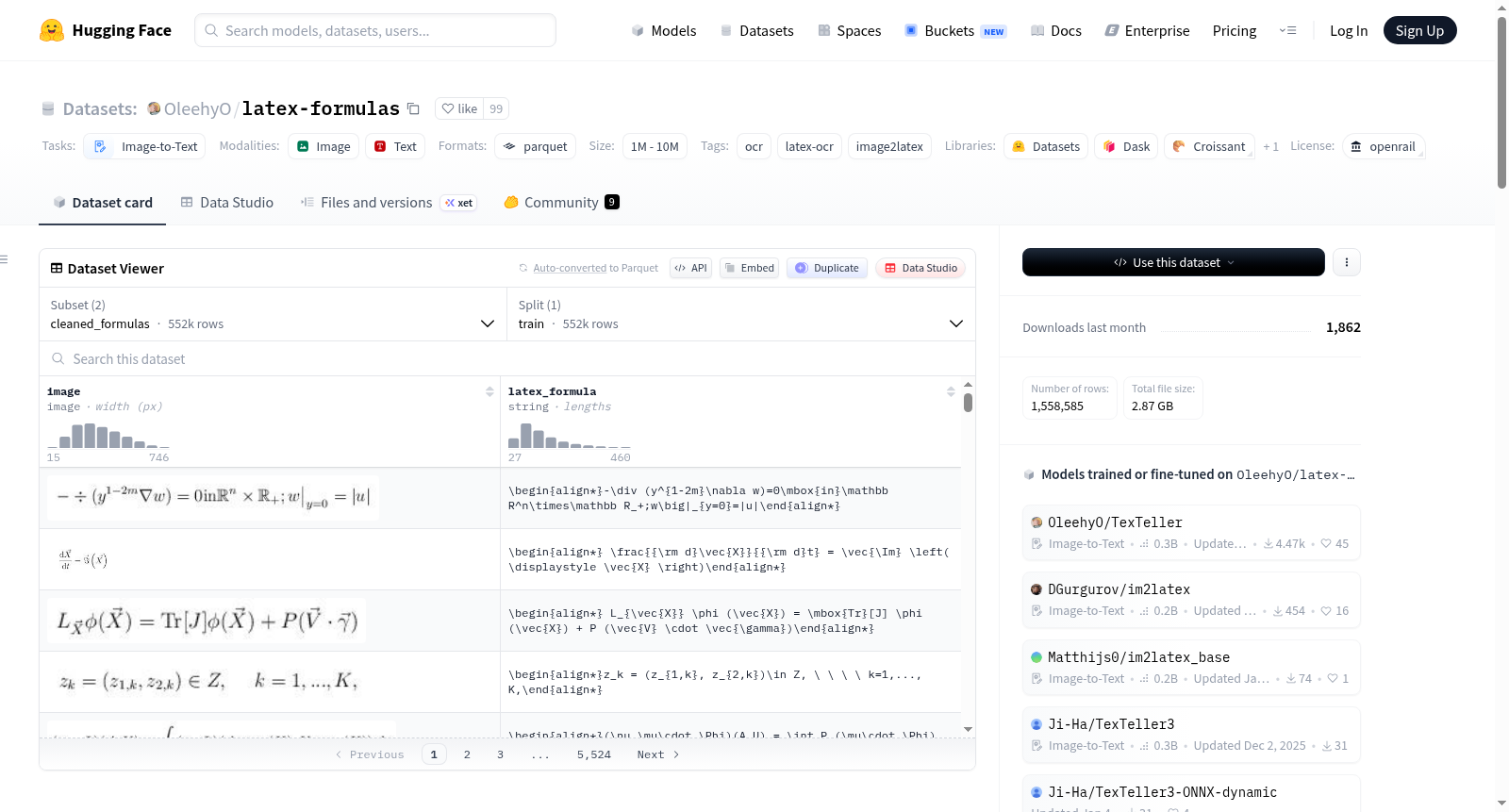Open the Dataset card tab
The image size is (1509, 812).
point(102,203)
